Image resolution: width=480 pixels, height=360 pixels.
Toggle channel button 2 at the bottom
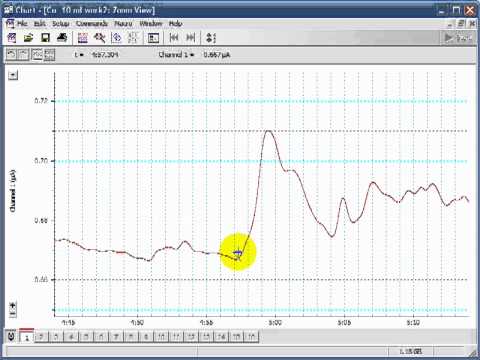point(41,337)
